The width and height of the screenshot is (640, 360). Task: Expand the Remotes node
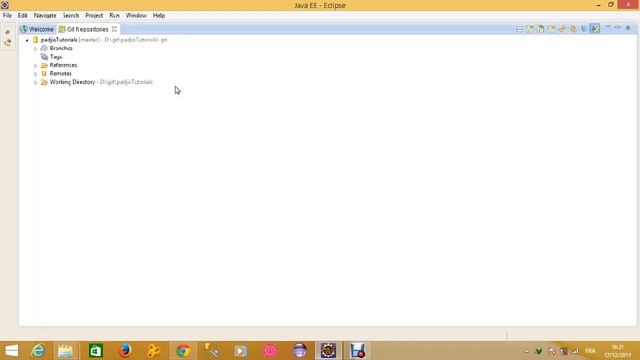click(36, 74)
